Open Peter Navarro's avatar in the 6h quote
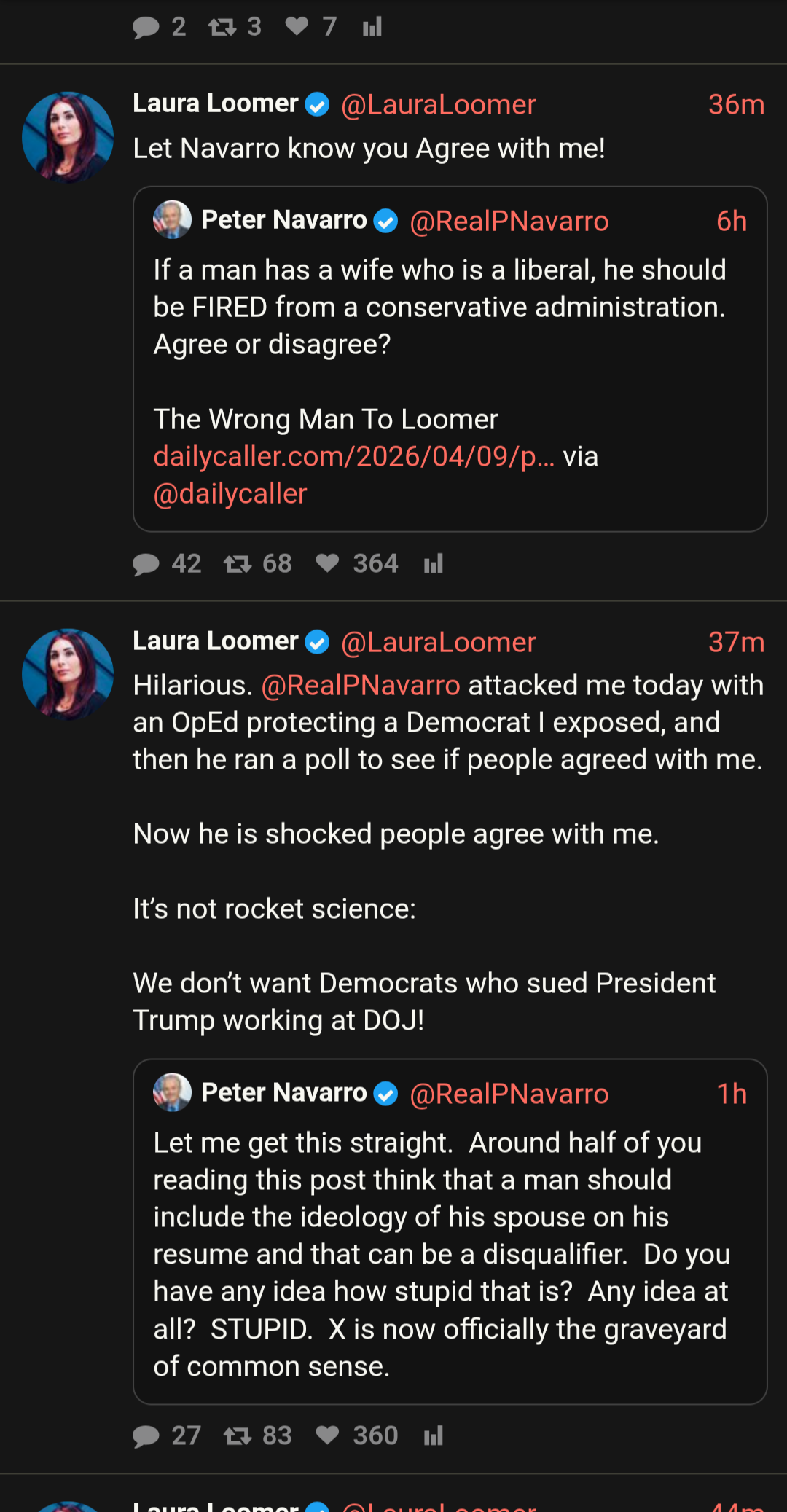Image resolution: width=787 pixels, height=1512 pixels. pos(172,220)
